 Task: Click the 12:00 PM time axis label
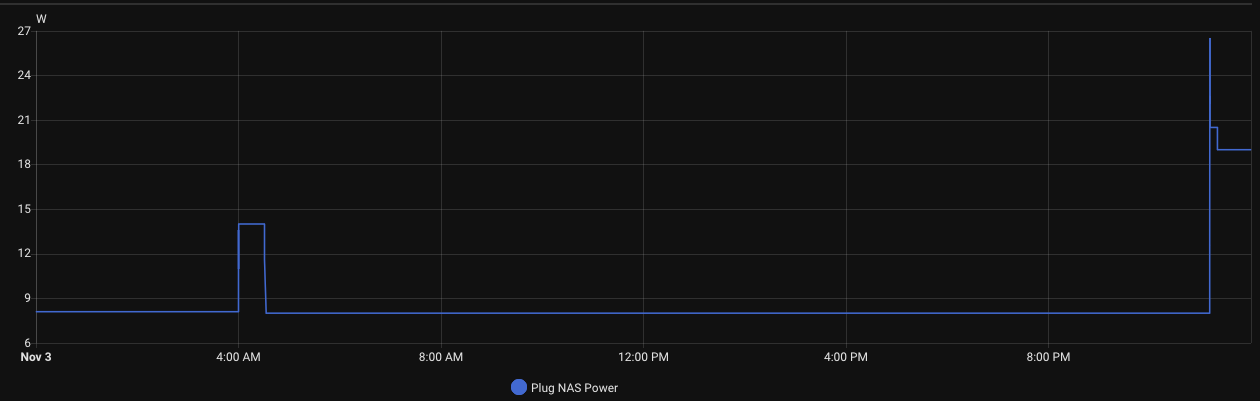[x=642, y=357]
